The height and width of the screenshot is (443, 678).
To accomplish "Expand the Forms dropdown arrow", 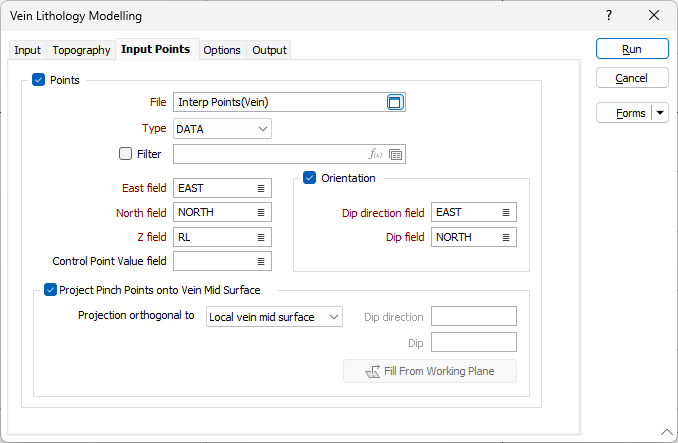I will point(660,113).
